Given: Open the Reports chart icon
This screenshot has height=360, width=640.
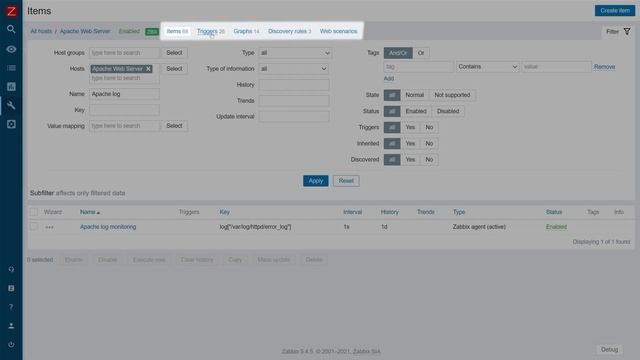Looking at the screenshot, I should pyautogui.click(x=11, y=87).
